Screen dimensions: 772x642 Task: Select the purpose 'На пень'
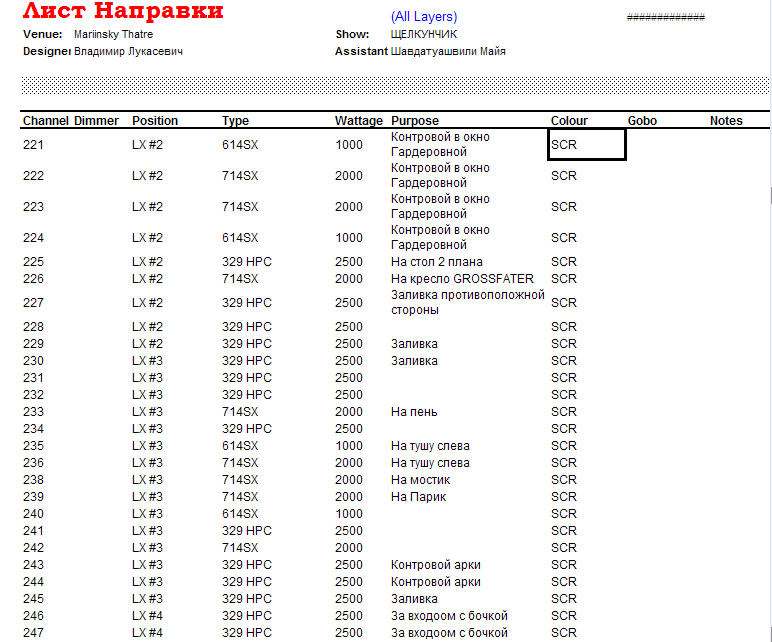pyautogui.click(x=414, y=412)
